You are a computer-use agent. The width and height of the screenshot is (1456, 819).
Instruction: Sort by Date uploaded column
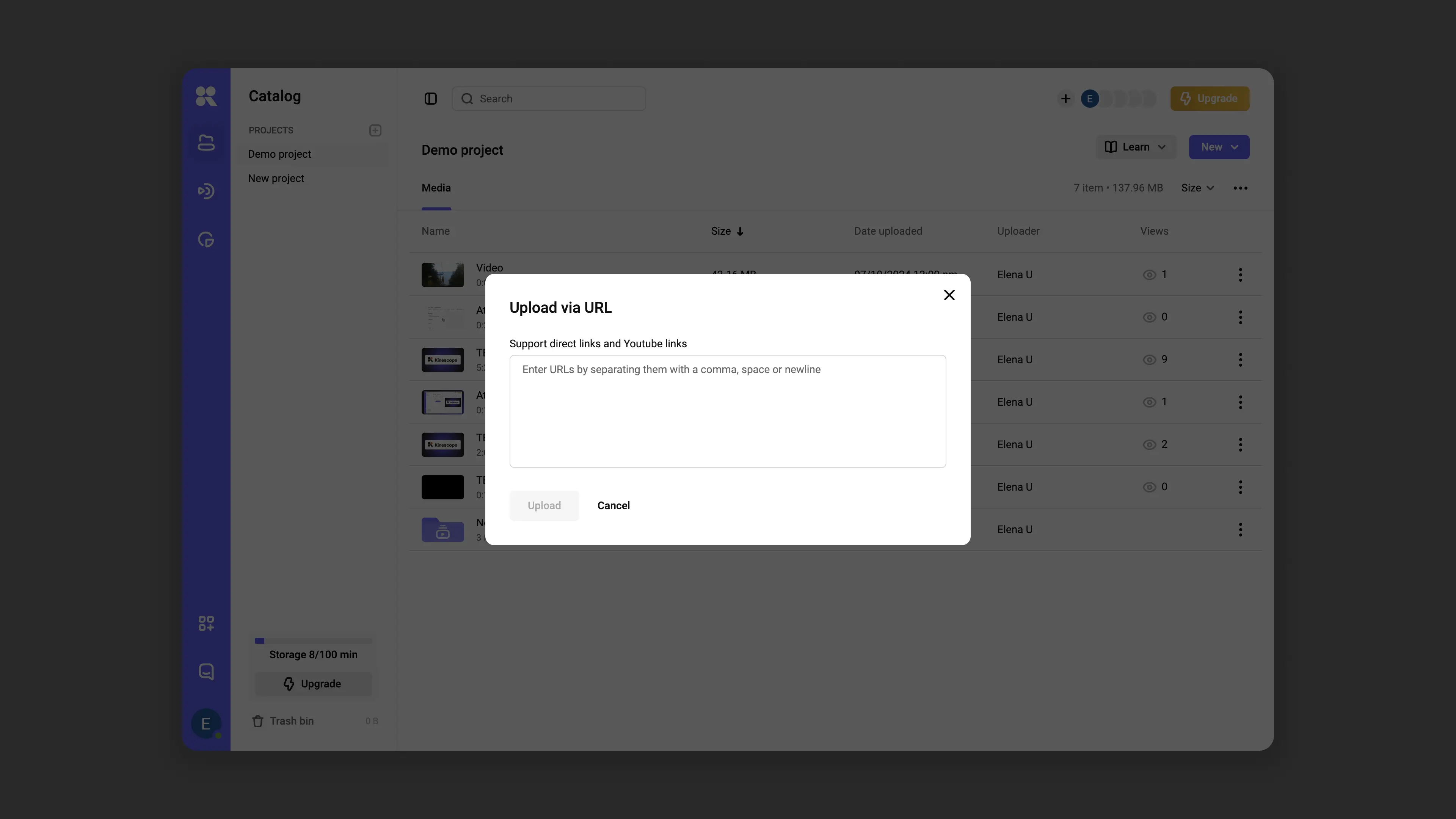[x=887, y=231]
